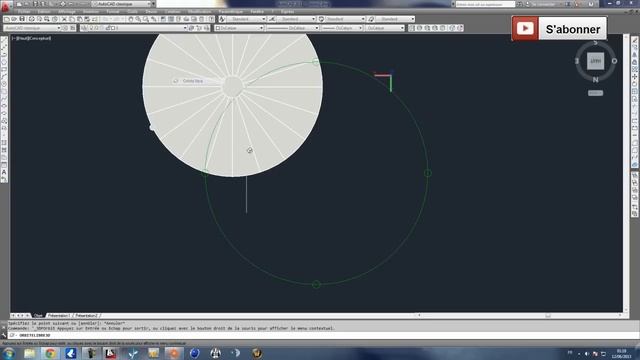Open the ViewCube coordinate system menu below compass
640x360 pixels.
coord(596,93)
